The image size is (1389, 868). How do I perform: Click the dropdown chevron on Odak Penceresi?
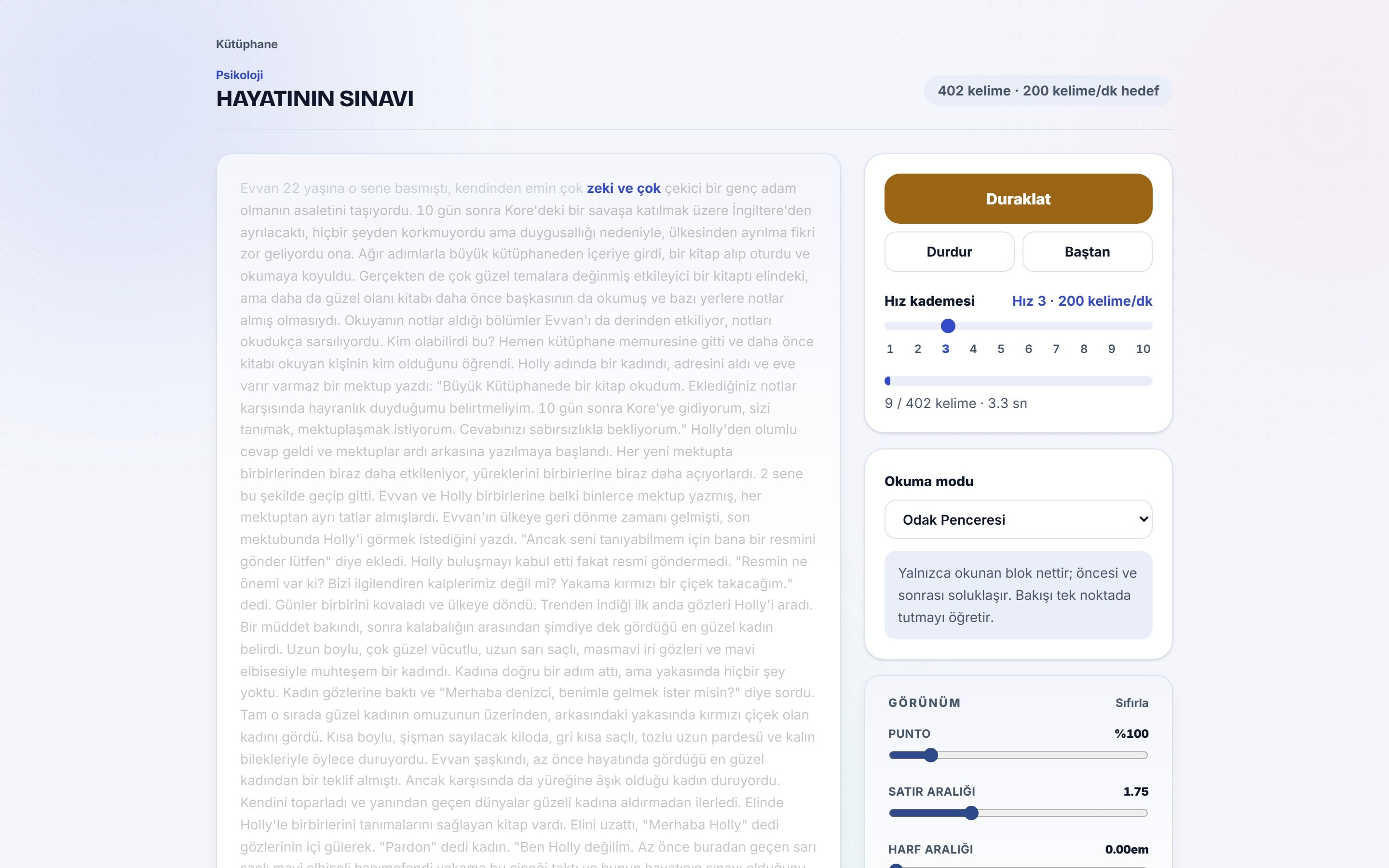click(1143, 519)
